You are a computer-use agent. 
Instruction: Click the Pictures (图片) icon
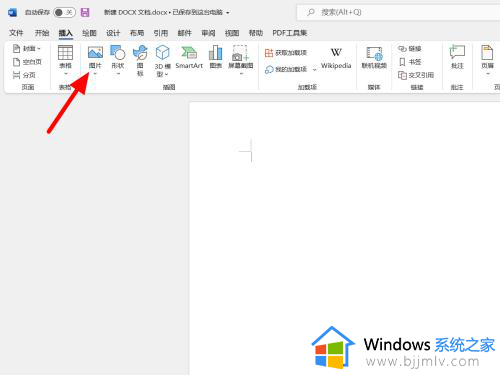pos(95,52)
